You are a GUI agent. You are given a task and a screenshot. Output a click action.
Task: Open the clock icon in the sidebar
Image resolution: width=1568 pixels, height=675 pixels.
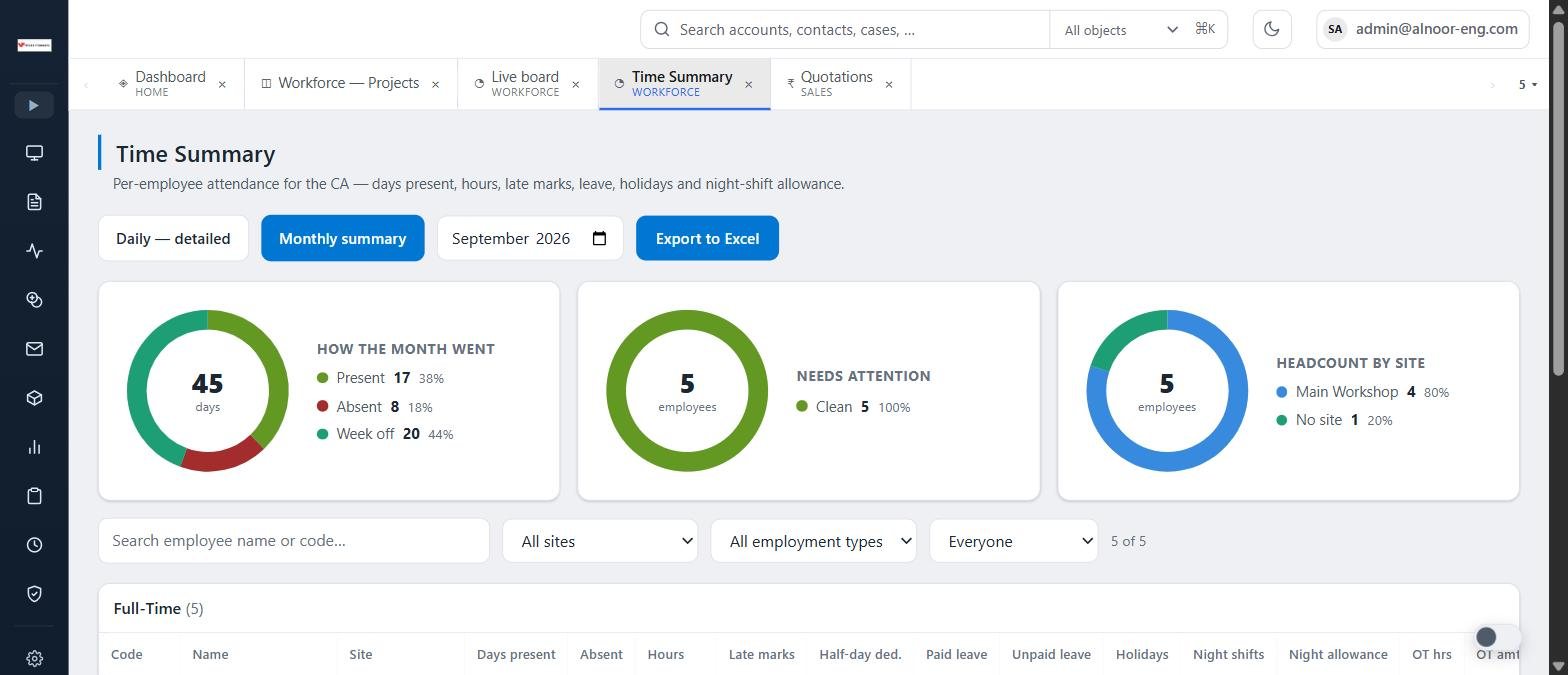(34, 545)
